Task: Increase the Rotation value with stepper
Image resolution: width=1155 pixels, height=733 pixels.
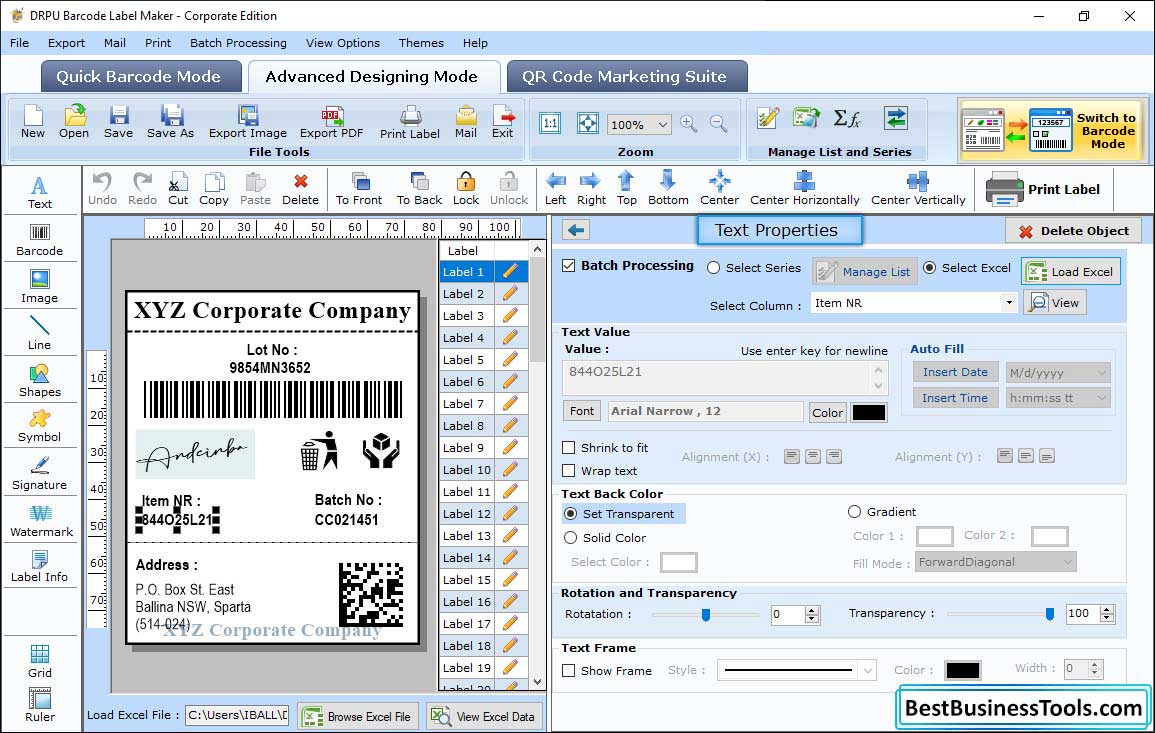Action: [812, 610]
